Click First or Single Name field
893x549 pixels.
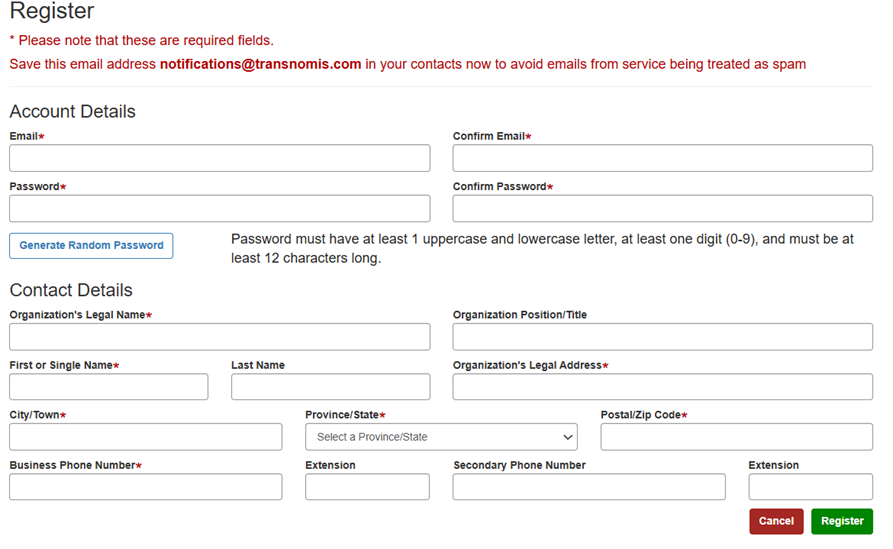[x=109, y=387]
